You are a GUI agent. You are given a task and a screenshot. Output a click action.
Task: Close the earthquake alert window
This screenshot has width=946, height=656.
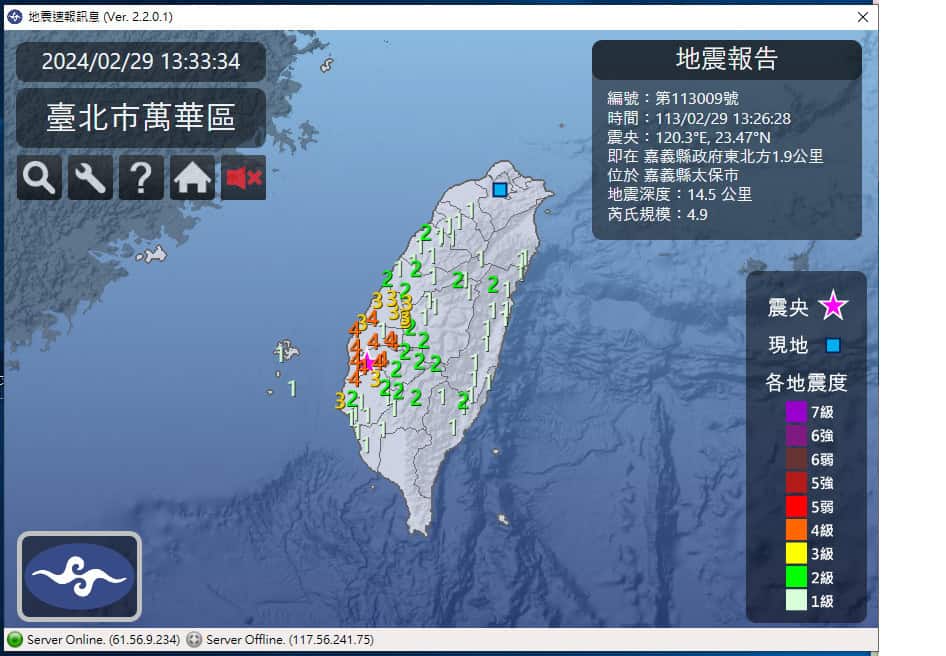863,17
